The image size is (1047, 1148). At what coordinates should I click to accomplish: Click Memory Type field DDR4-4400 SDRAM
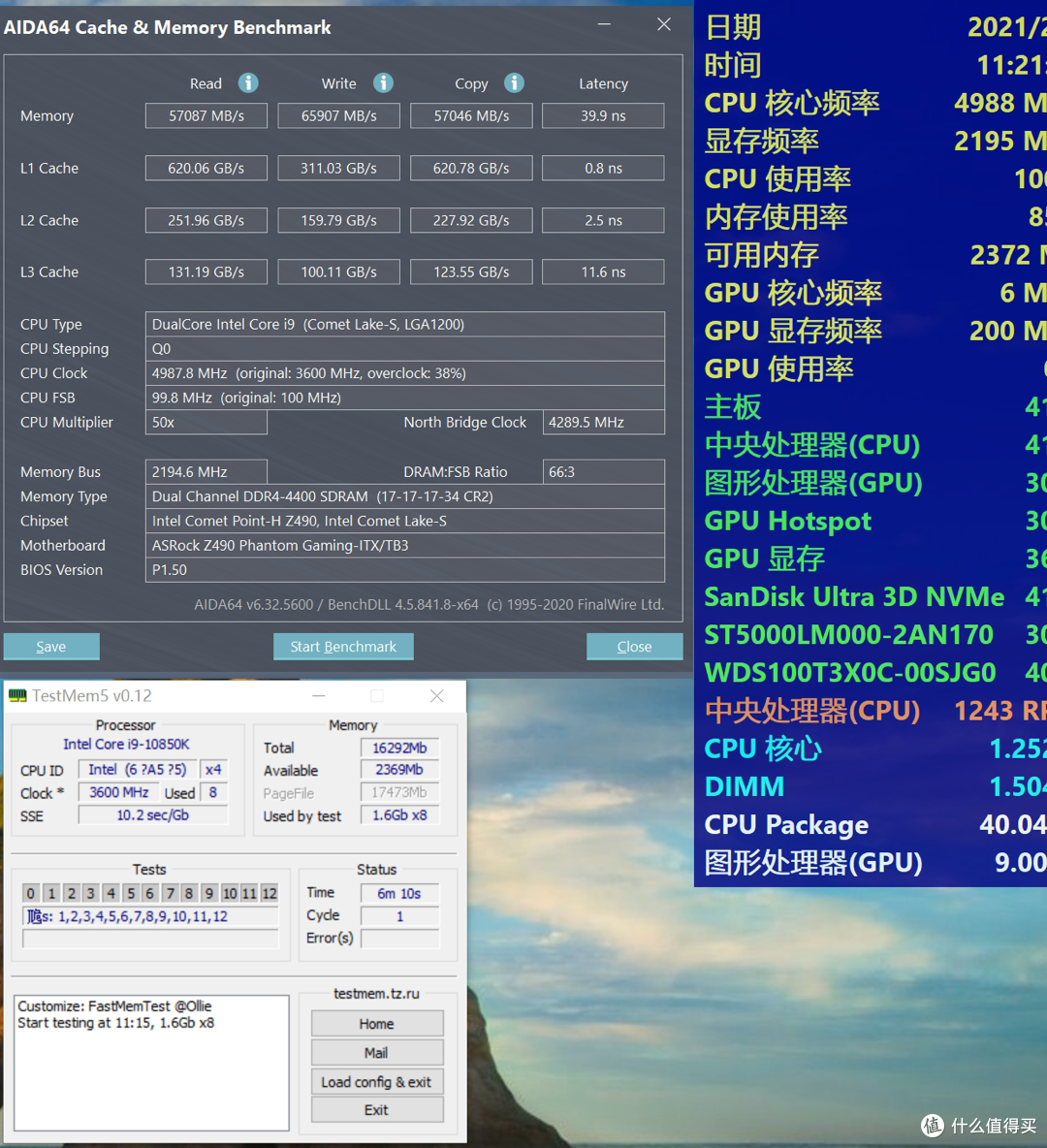[x=405, y=496]
